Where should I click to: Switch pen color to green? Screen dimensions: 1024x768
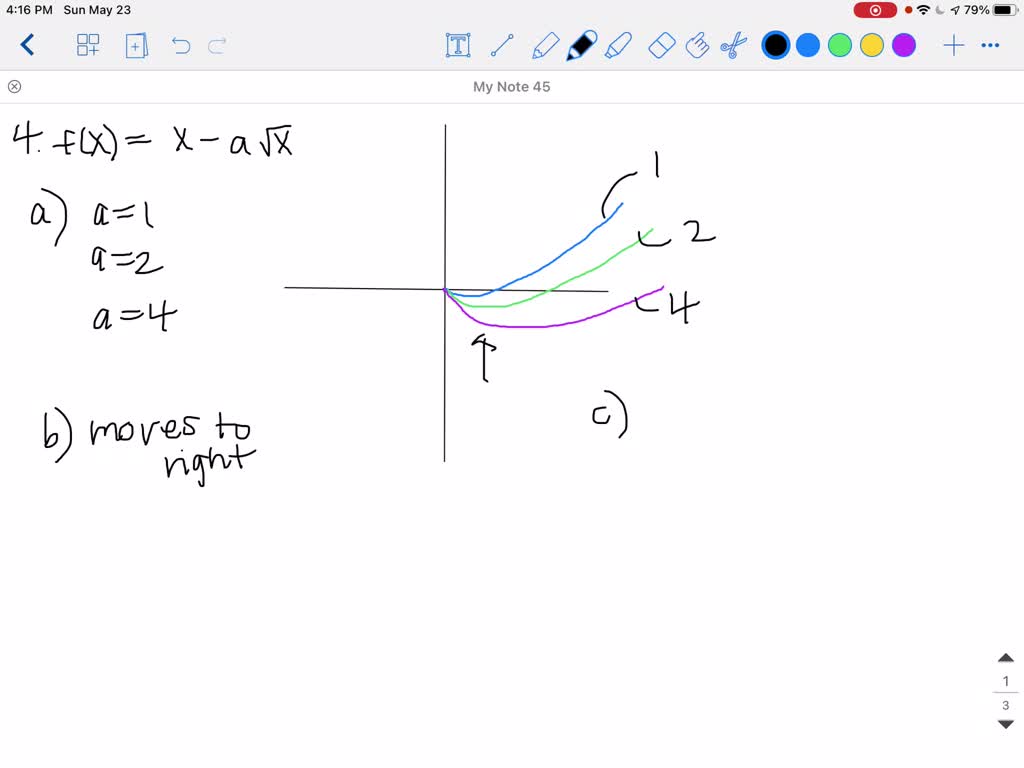coord(839,45)
